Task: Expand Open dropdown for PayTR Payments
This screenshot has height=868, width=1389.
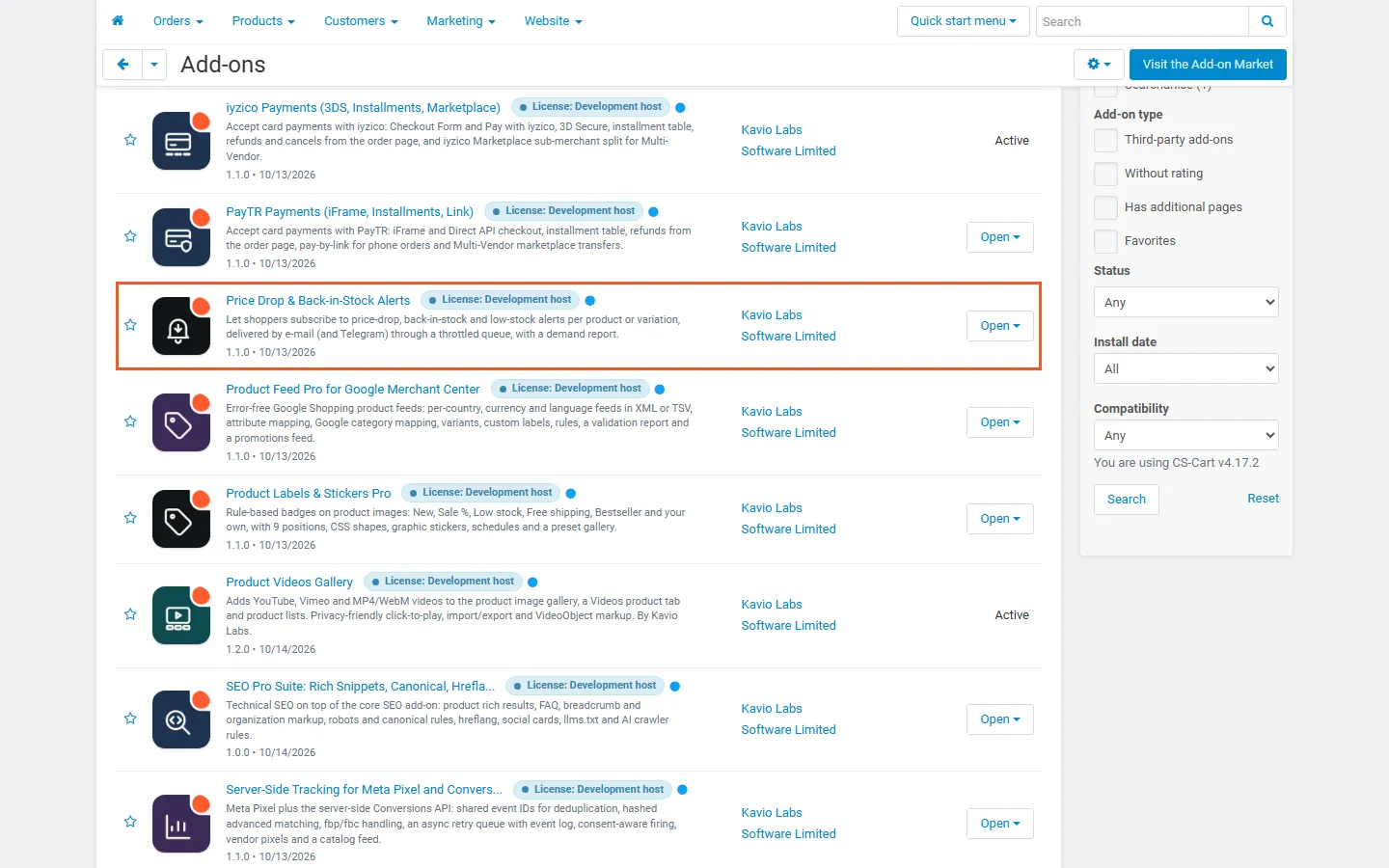Action: (x=1000, y=237)
